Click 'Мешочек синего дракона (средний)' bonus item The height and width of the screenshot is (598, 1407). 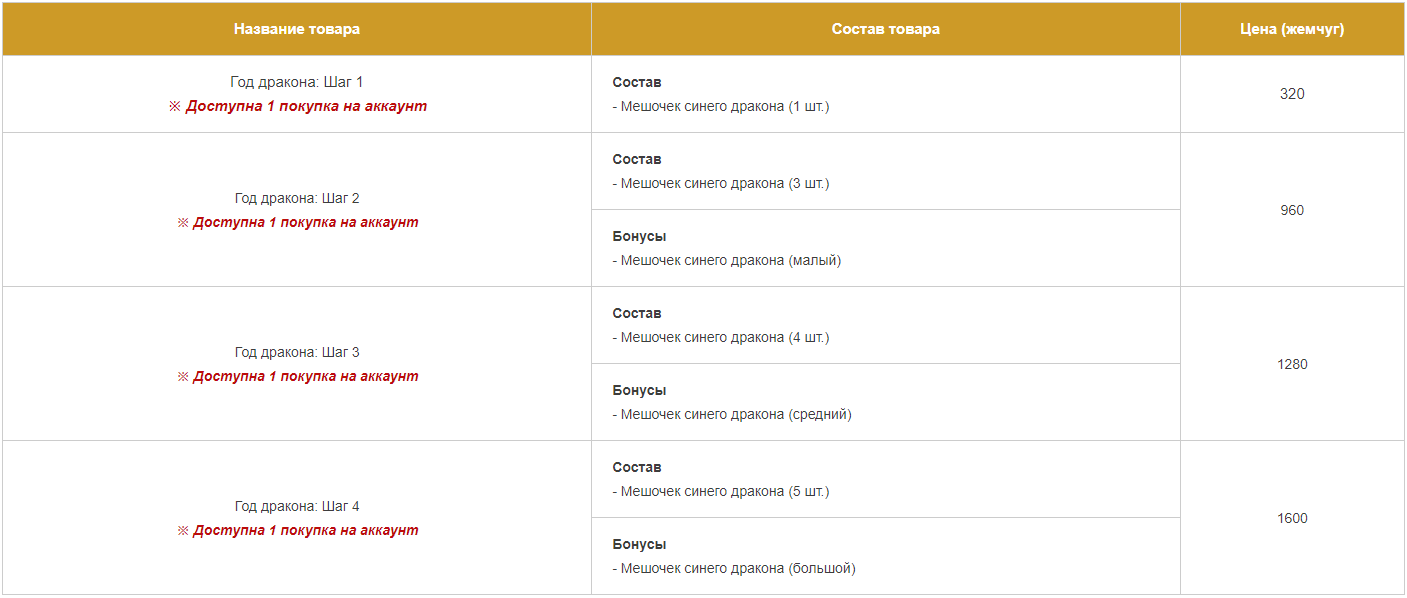click(x=732, y=414)
